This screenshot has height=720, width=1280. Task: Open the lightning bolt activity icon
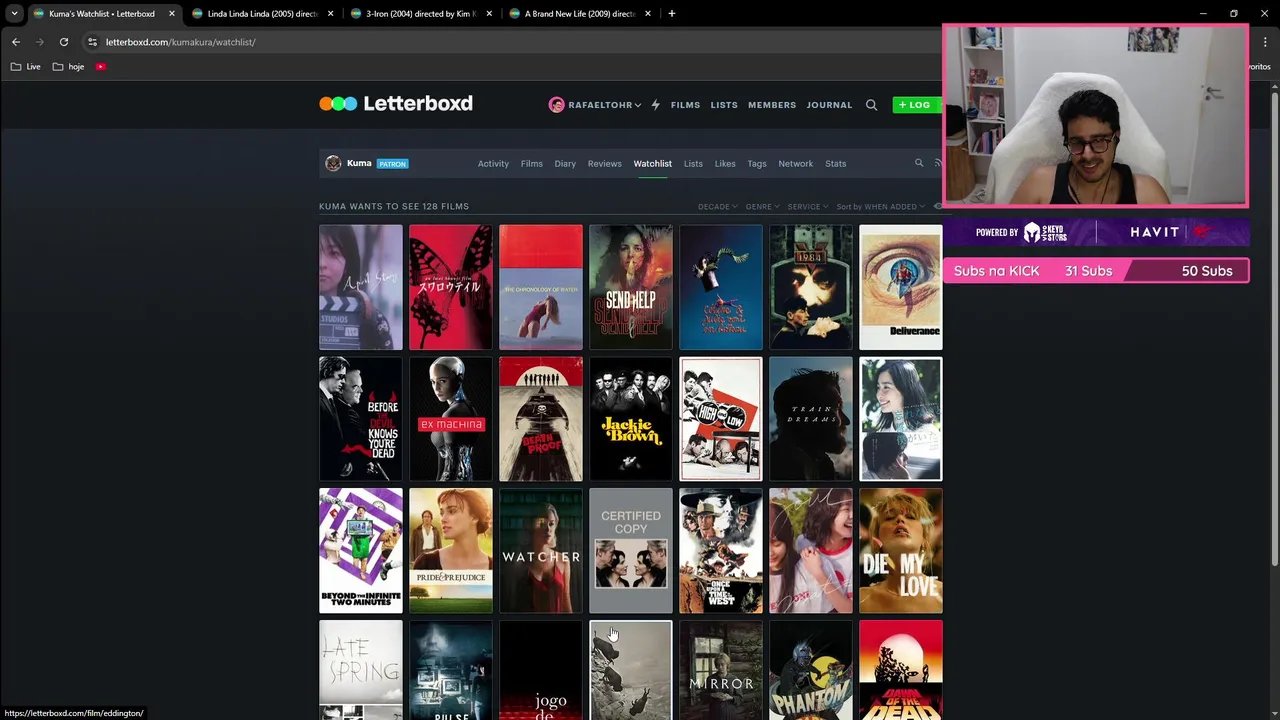655,105
